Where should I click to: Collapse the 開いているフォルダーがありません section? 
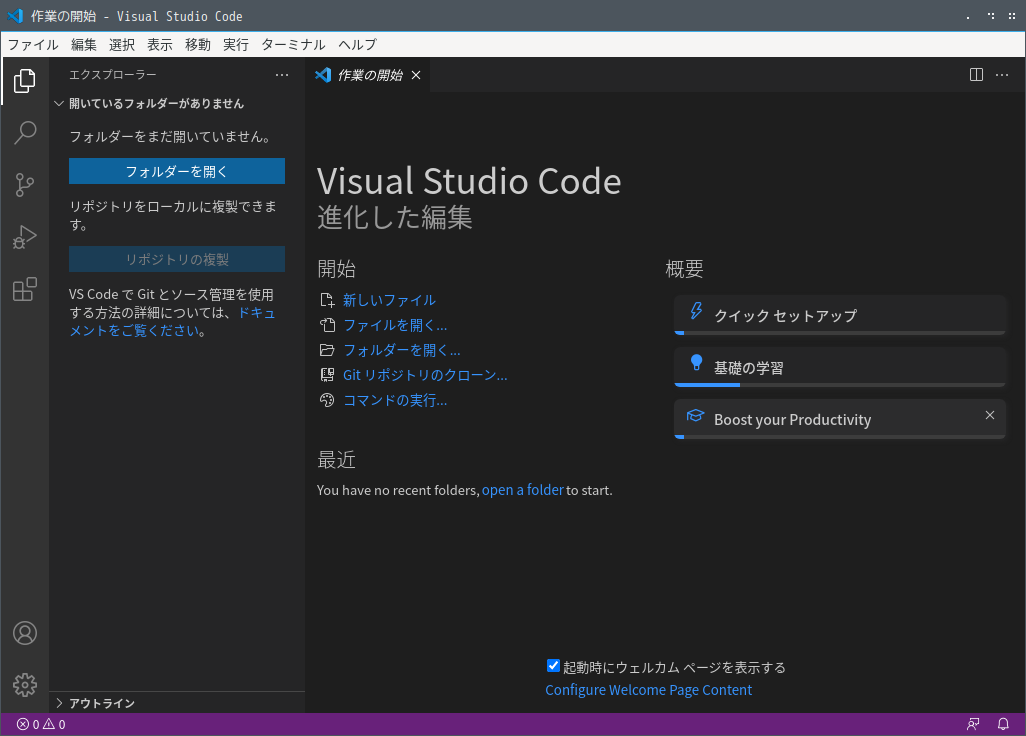[177, 103]
